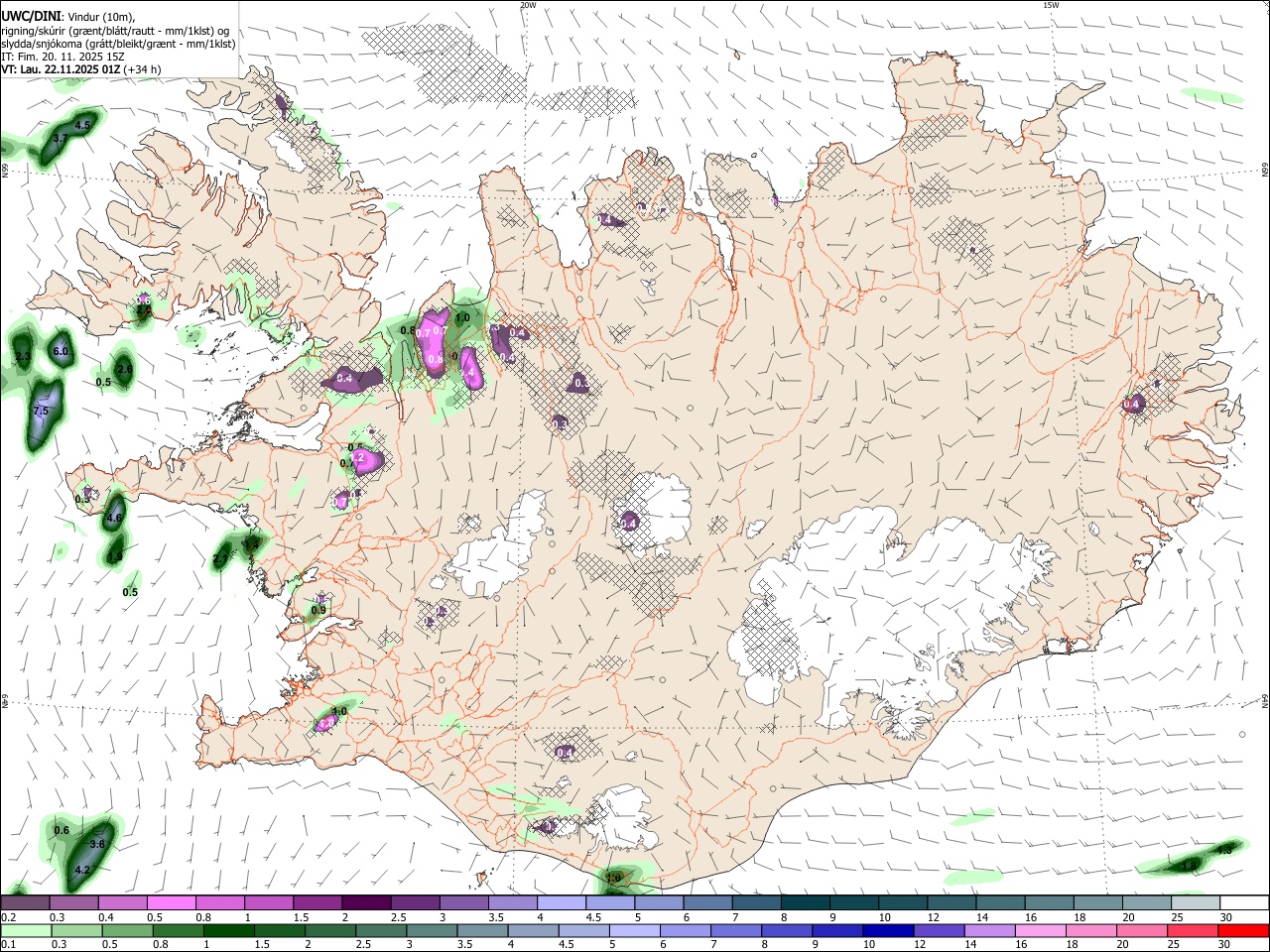Image resolution: width=1270 pixels, height=952 pixels.
Task: Select the rain legend swatch between 0.3 and 0.5
Action: (76, 931)
